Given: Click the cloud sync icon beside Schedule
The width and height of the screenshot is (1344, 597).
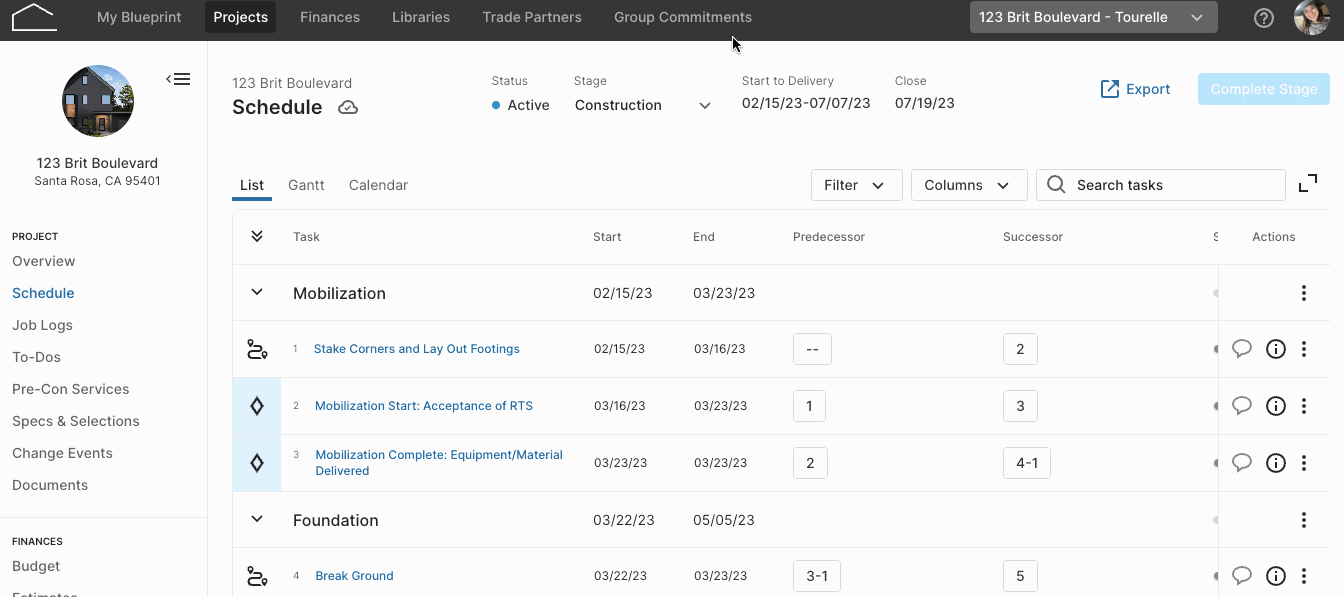Looking at the screenshot, I should click(x=348, y=108).
